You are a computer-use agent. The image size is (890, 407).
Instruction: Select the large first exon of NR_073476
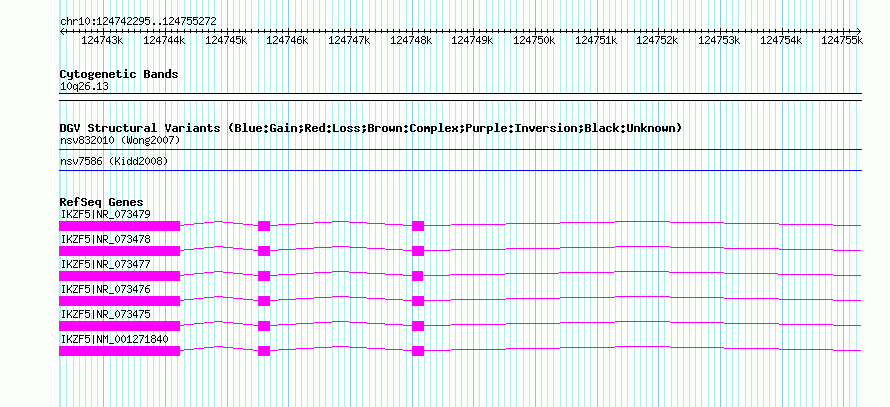point(120,301)
